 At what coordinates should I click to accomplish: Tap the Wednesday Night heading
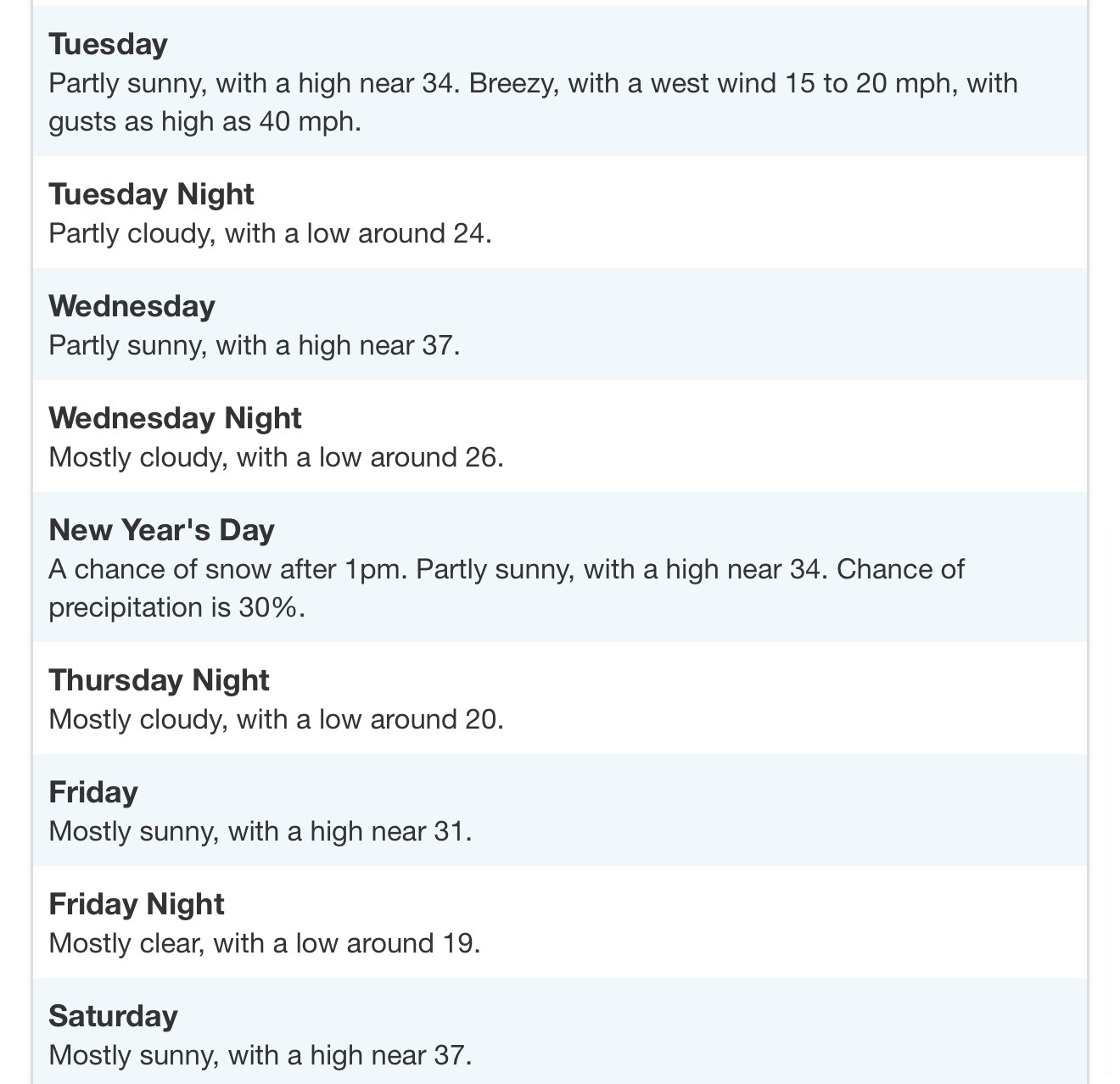[175, 418]
